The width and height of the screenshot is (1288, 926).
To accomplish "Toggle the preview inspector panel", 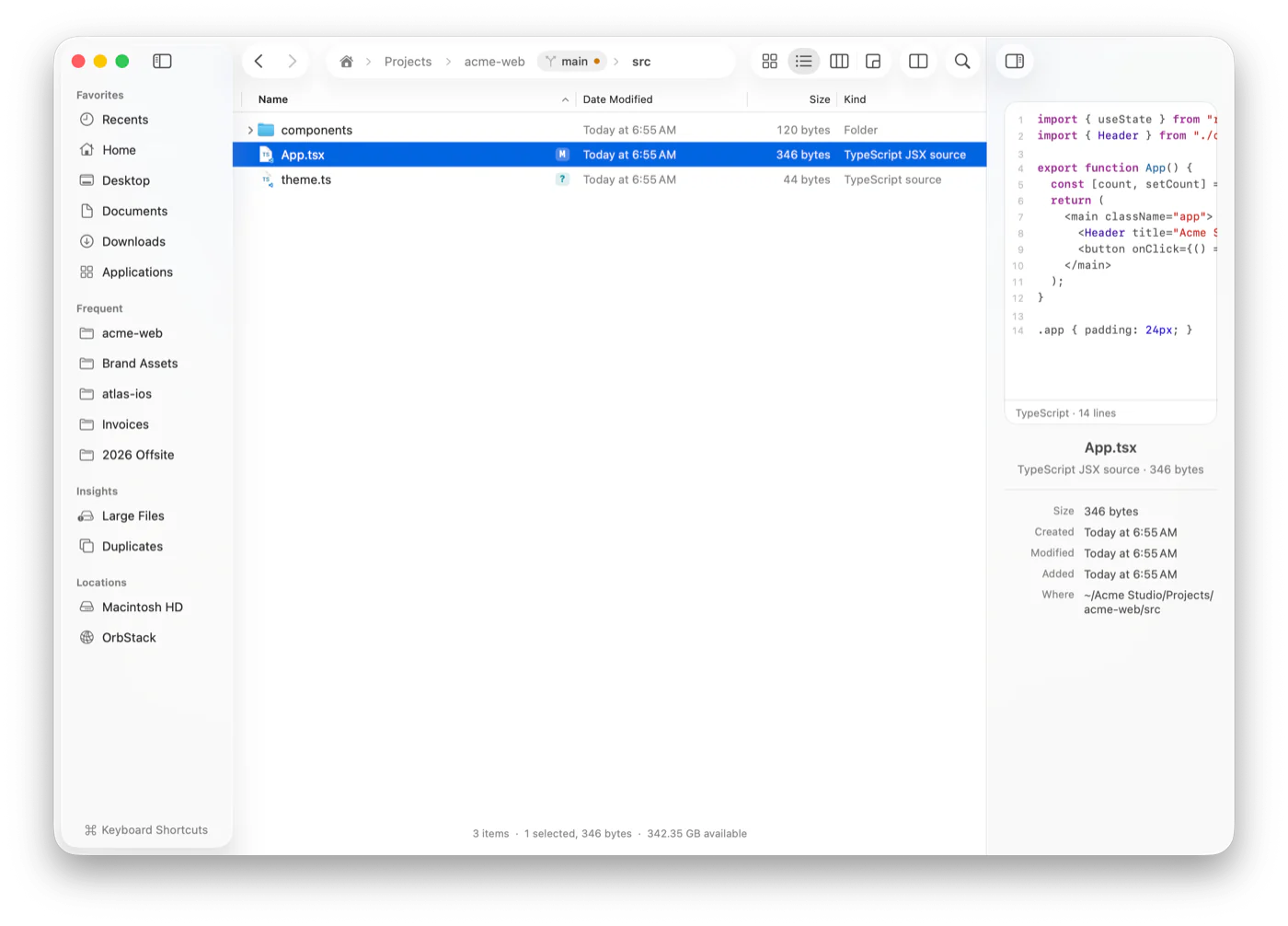I will (x=1015, y=61).
